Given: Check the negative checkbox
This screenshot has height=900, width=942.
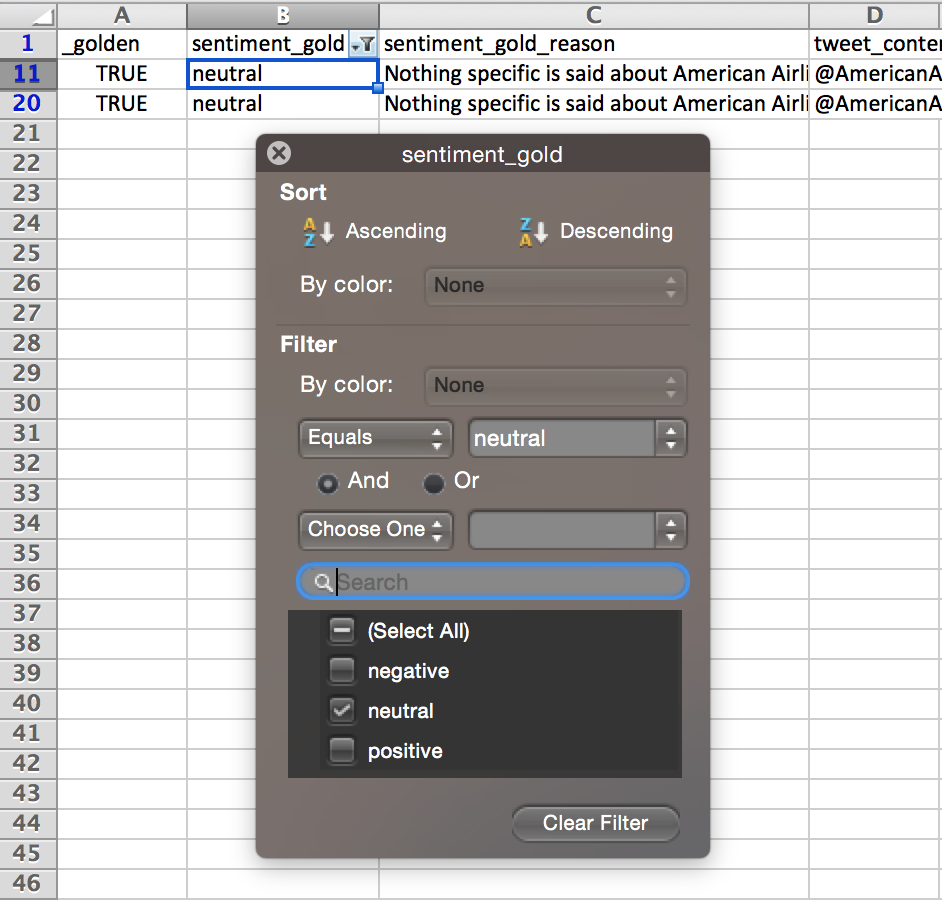Looking at the screenshot, I should [342, 670].
